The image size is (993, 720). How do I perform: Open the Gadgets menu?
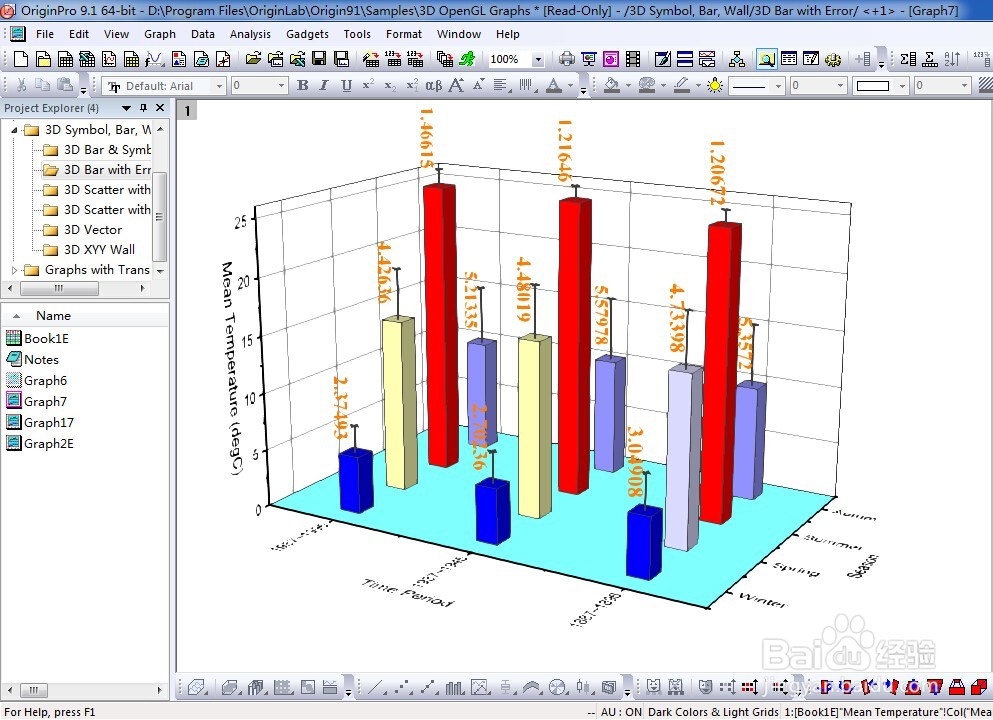point(307,34)
